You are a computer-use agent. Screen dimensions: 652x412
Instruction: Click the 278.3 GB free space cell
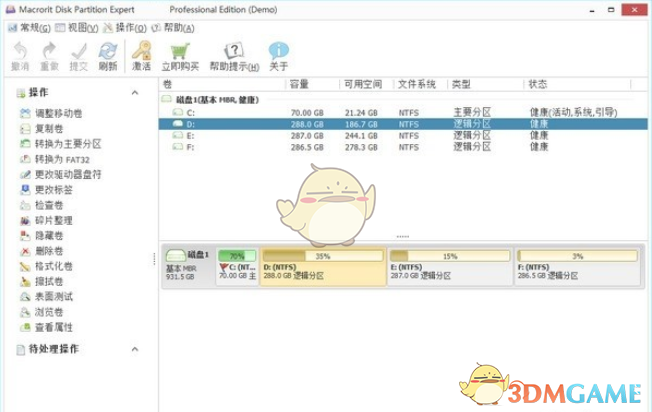pos(361,147)
